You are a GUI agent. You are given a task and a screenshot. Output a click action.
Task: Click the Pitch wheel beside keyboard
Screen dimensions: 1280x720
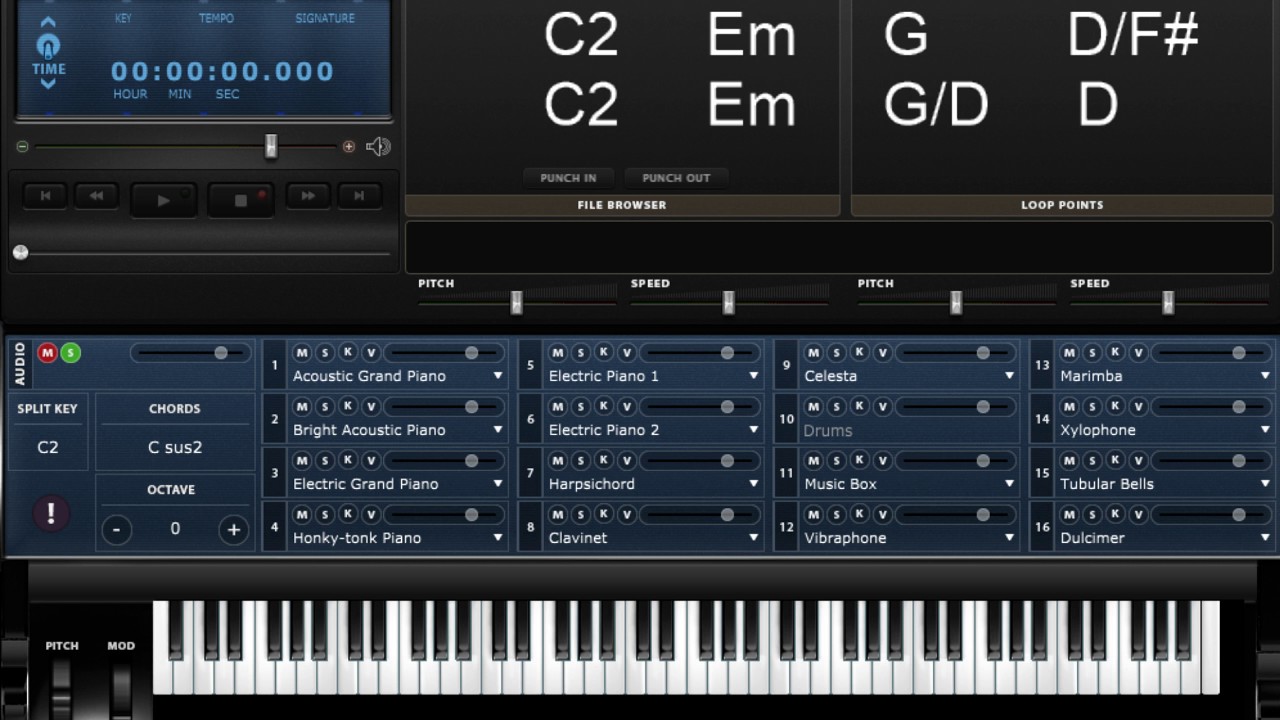tap(62, 689)
